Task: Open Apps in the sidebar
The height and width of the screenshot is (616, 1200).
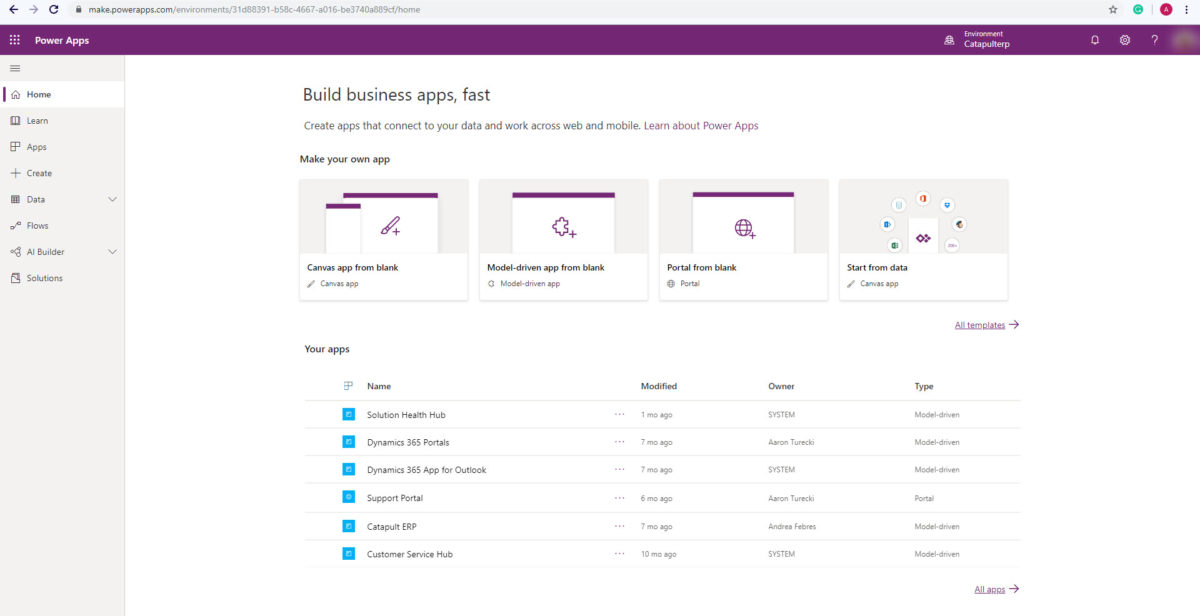Action: [x=62, y=147]
